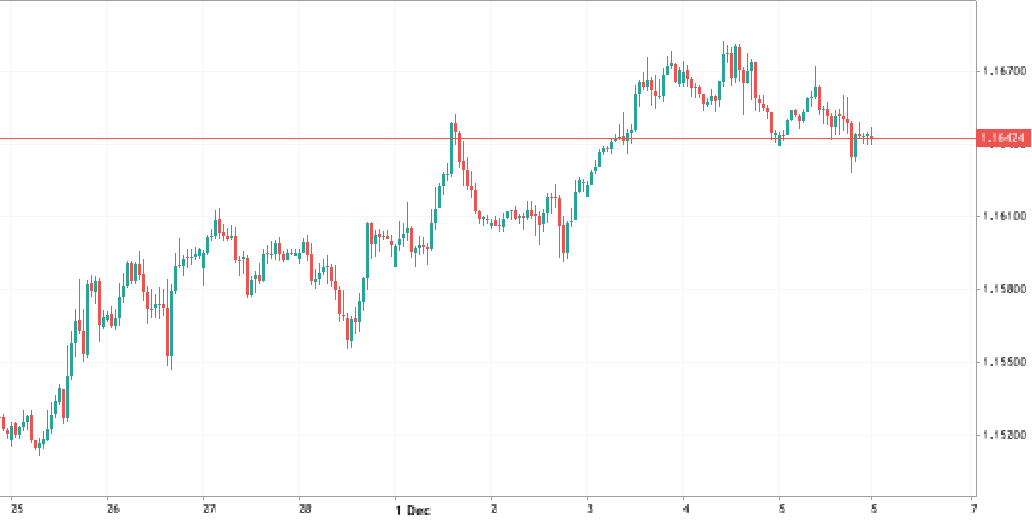The width and height of the screenshot is (1032, 520).
Task: Click the 1.16700 price scale label
Action: click(1001, 71)
